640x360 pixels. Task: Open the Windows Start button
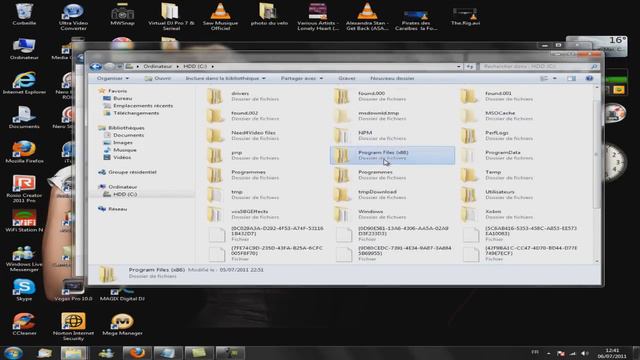(x=13, y=353)
